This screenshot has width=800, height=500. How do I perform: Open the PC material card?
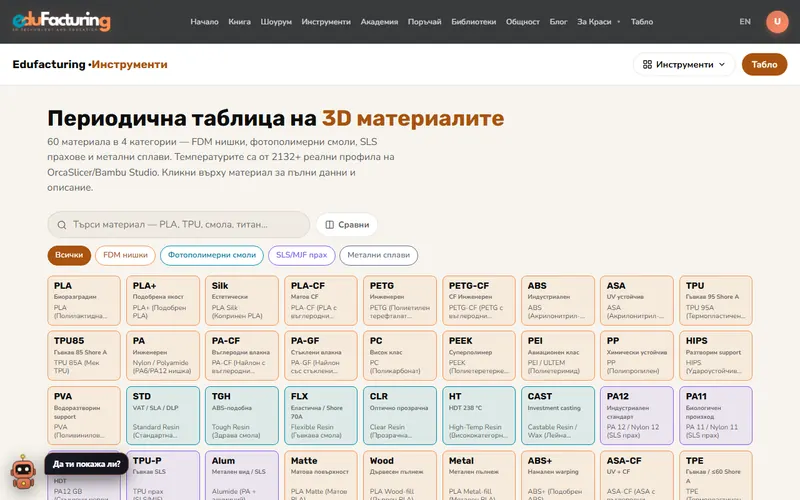coord(400,356)
